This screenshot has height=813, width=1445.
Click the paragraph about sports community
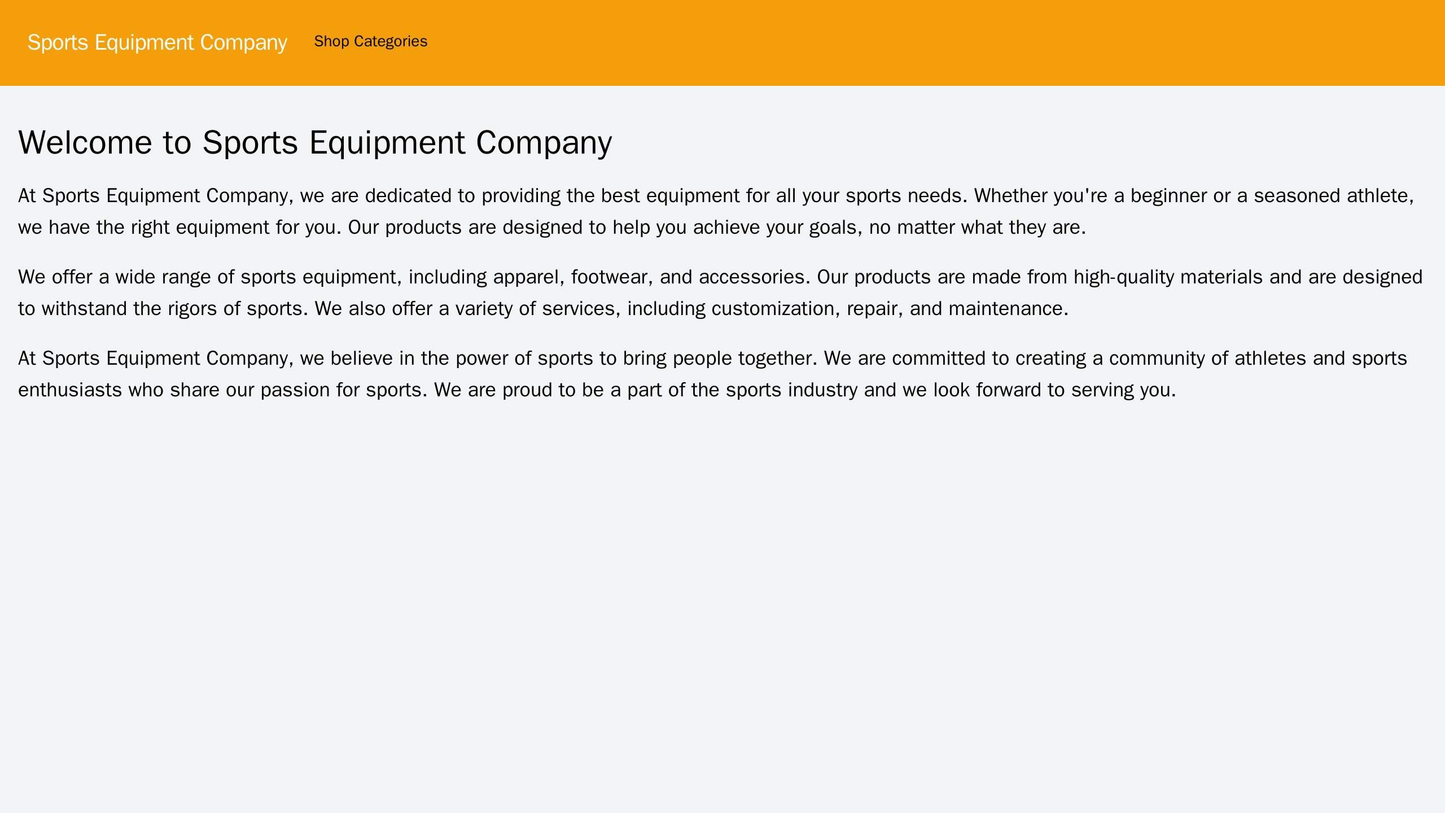point(720,371)
